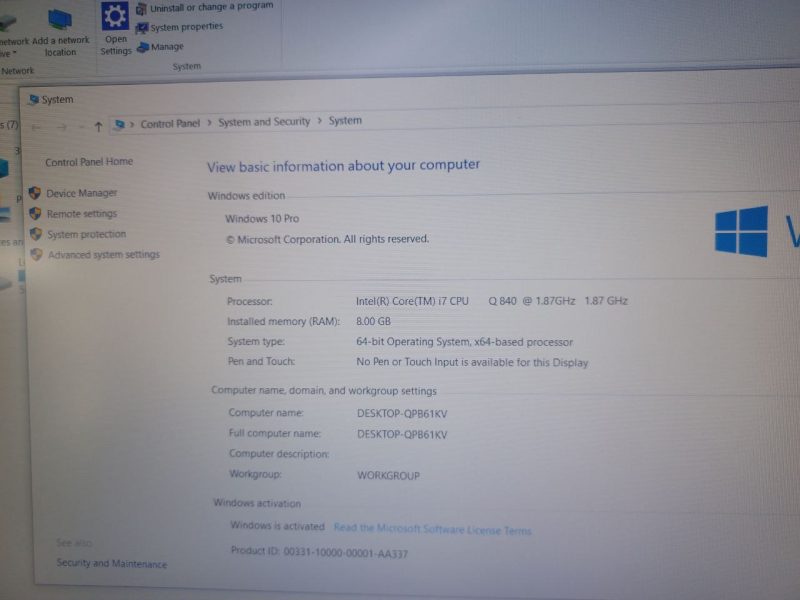Click the Forward navigation arrow

[61, 127]
